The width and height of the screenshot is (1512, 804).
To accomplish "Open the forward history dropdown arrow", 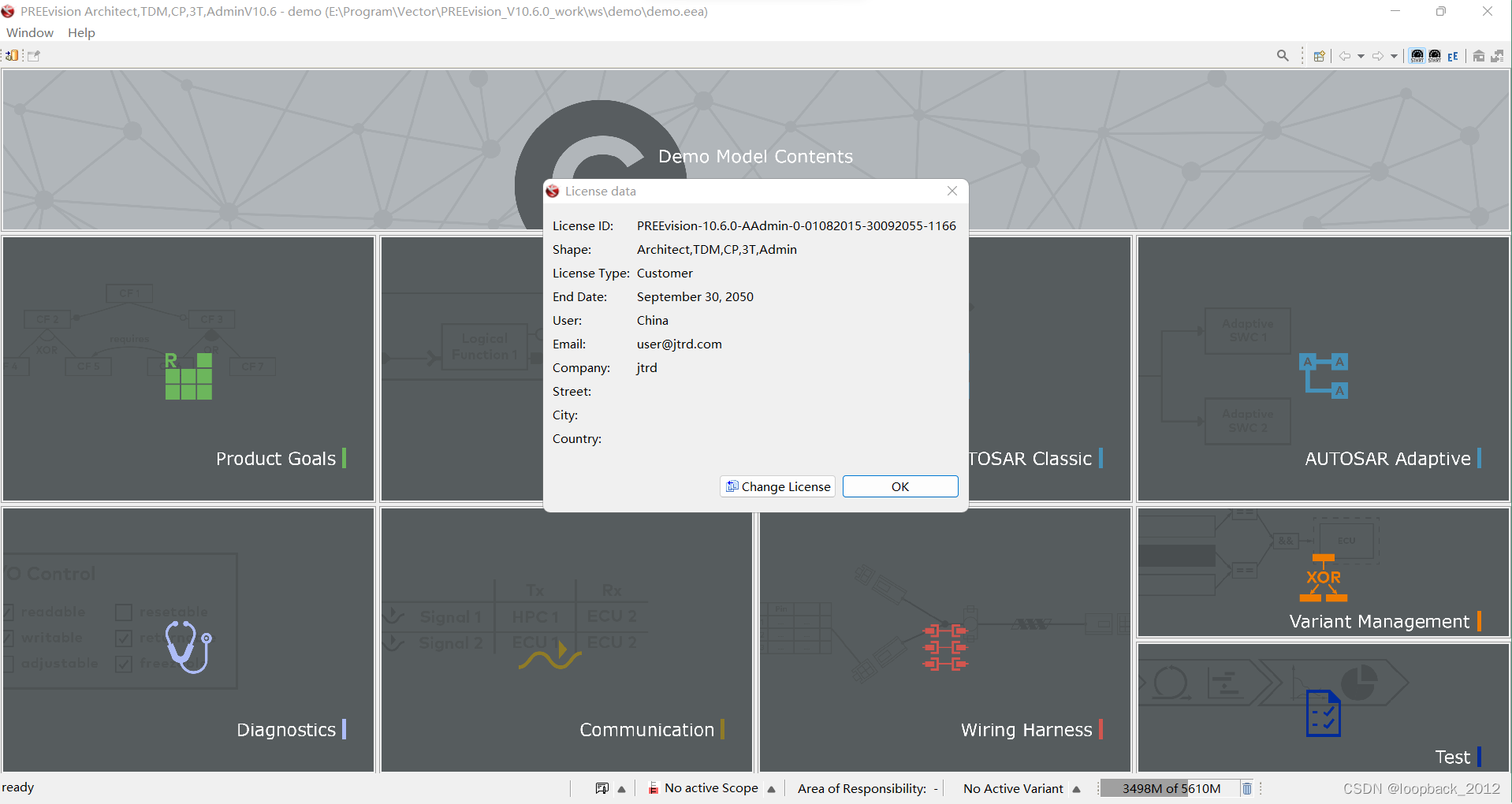I will pyautogui.click(x=1394, y=56).
